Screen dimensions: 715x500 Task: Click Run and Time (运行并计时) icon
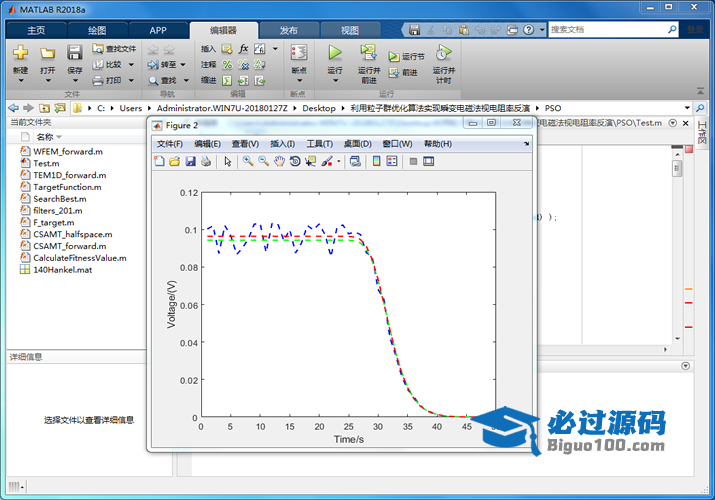coord(443,53)
